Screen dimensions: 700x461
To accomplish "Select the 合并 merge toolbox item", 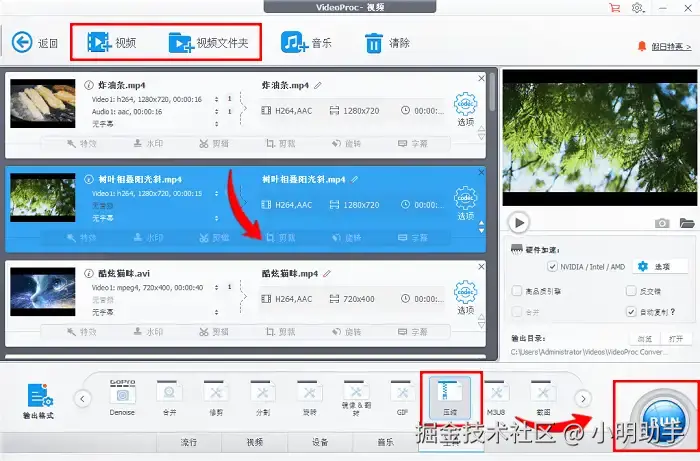I will click(169, 398).
